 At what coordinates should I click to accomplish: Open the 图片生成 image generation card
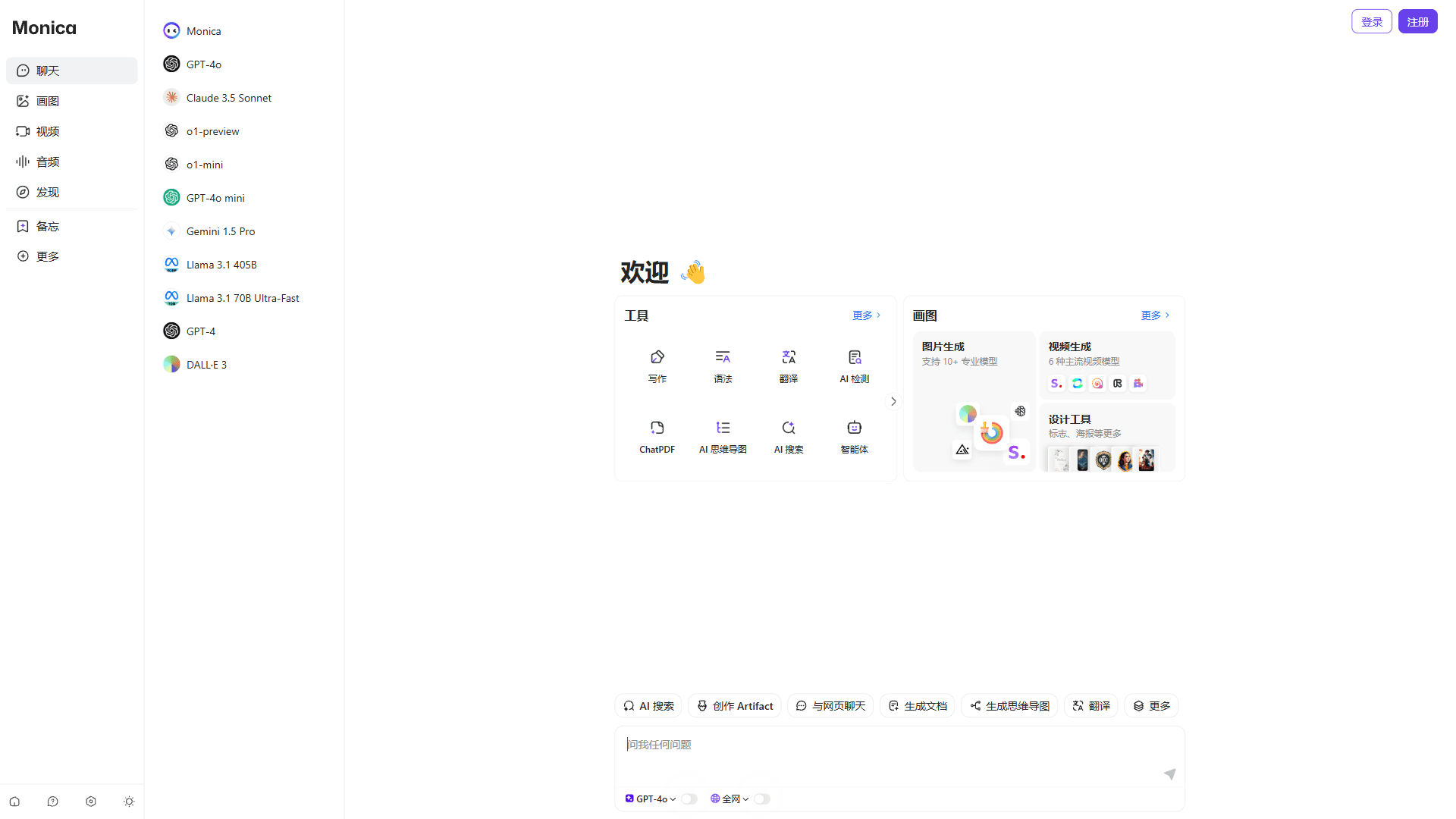[974, 401]
